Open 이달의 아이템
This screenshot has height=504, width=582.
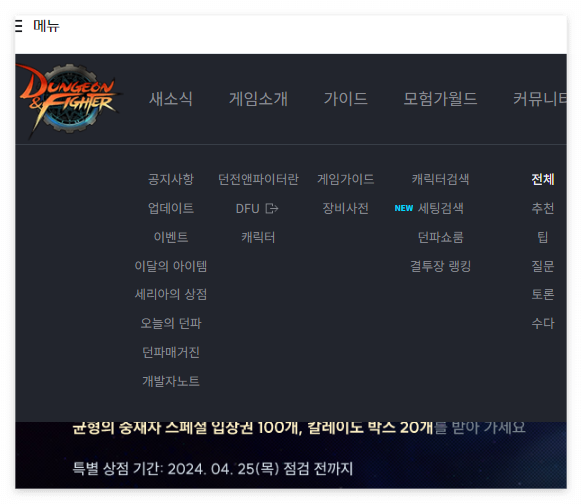(x=171, y=266)
